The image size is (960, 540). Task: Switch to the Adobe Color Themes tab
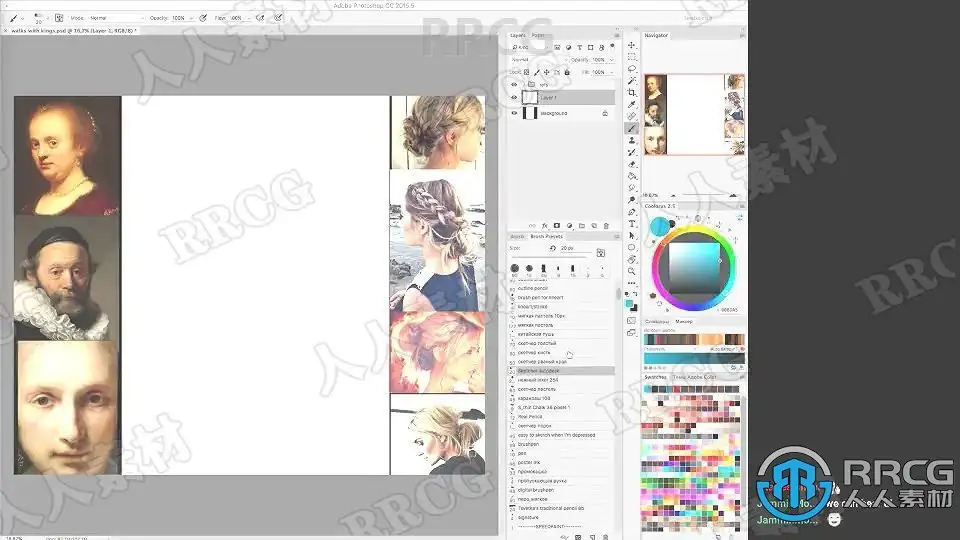coord(694,377)
